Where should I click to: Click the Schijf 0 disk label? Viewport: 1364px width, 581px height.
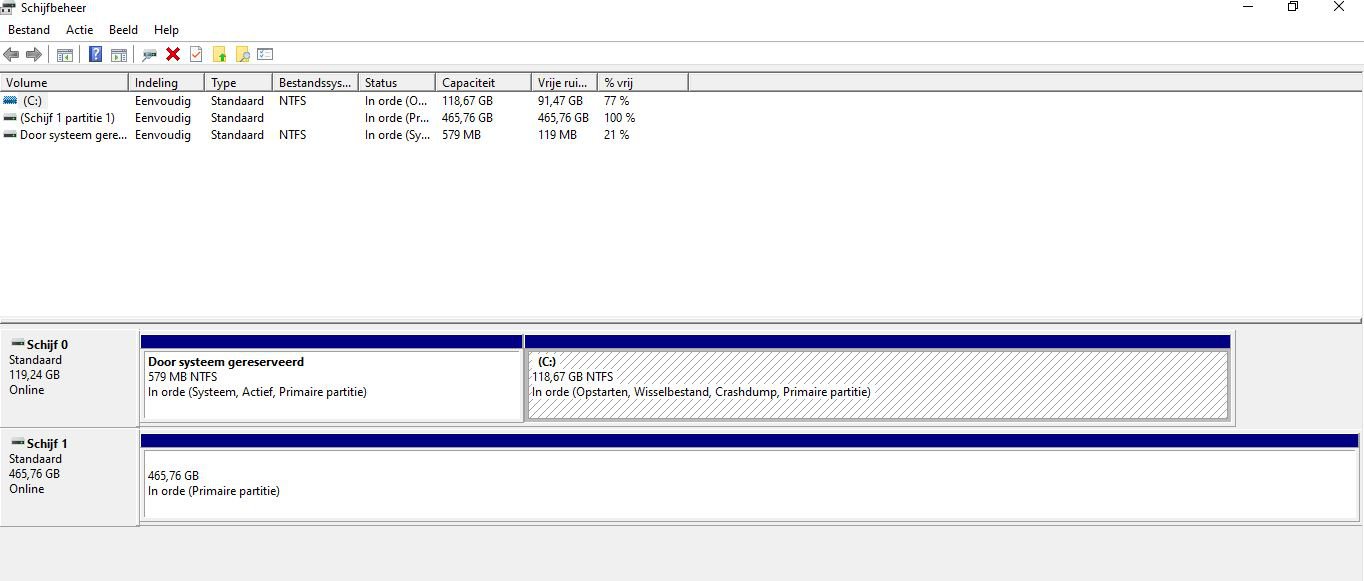tap(47, 345)
